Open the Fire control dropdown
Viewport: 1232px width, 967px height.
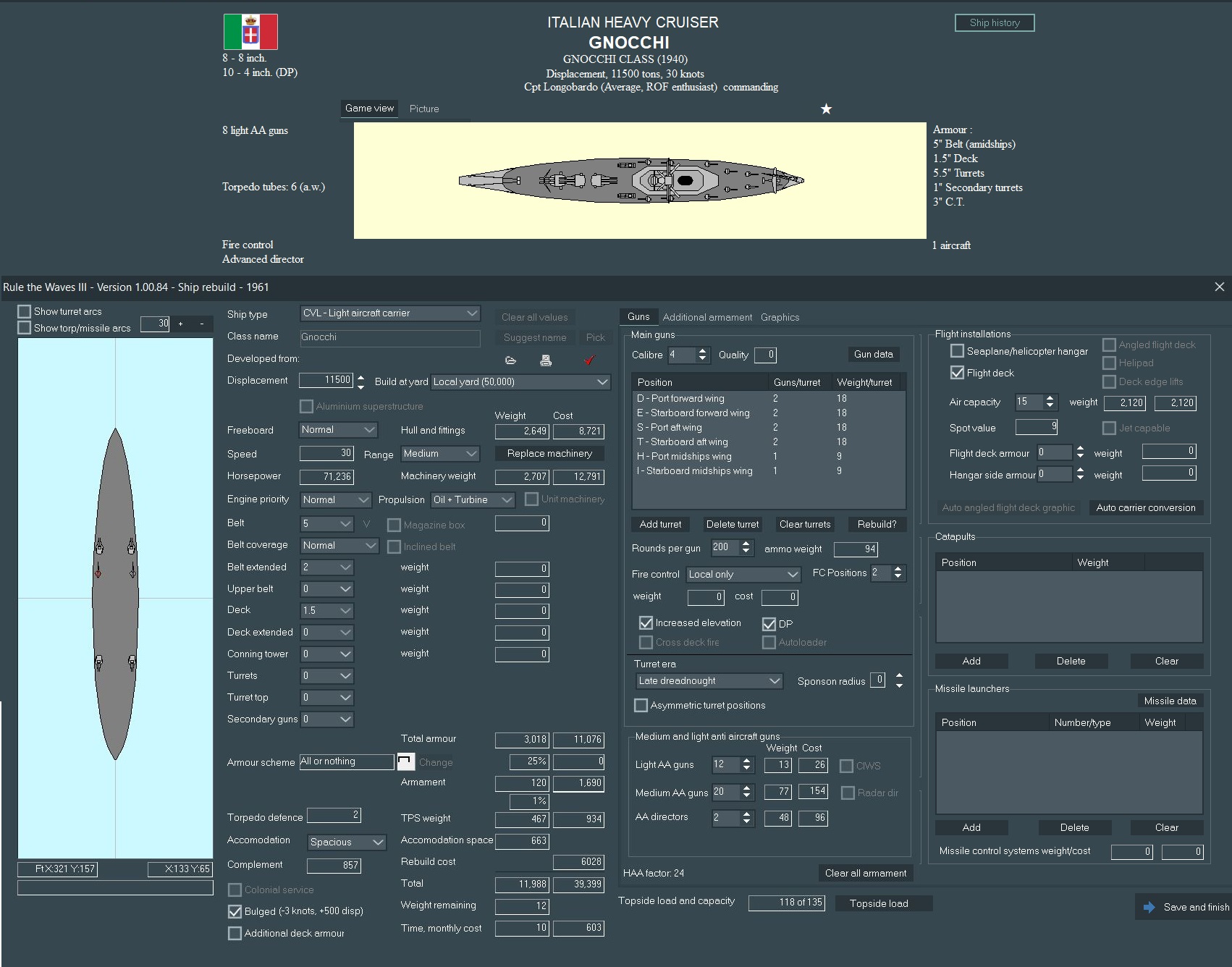743,574
